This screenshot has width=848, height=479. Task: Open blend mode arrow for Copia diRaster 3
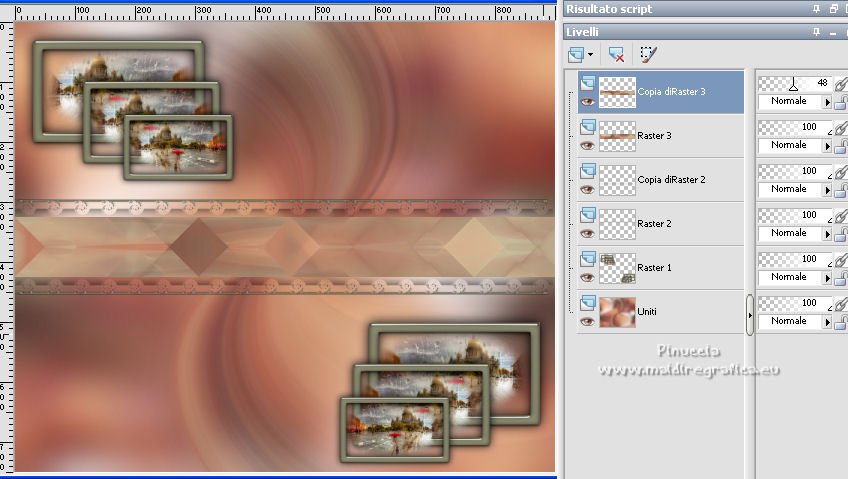click(827, 102)
